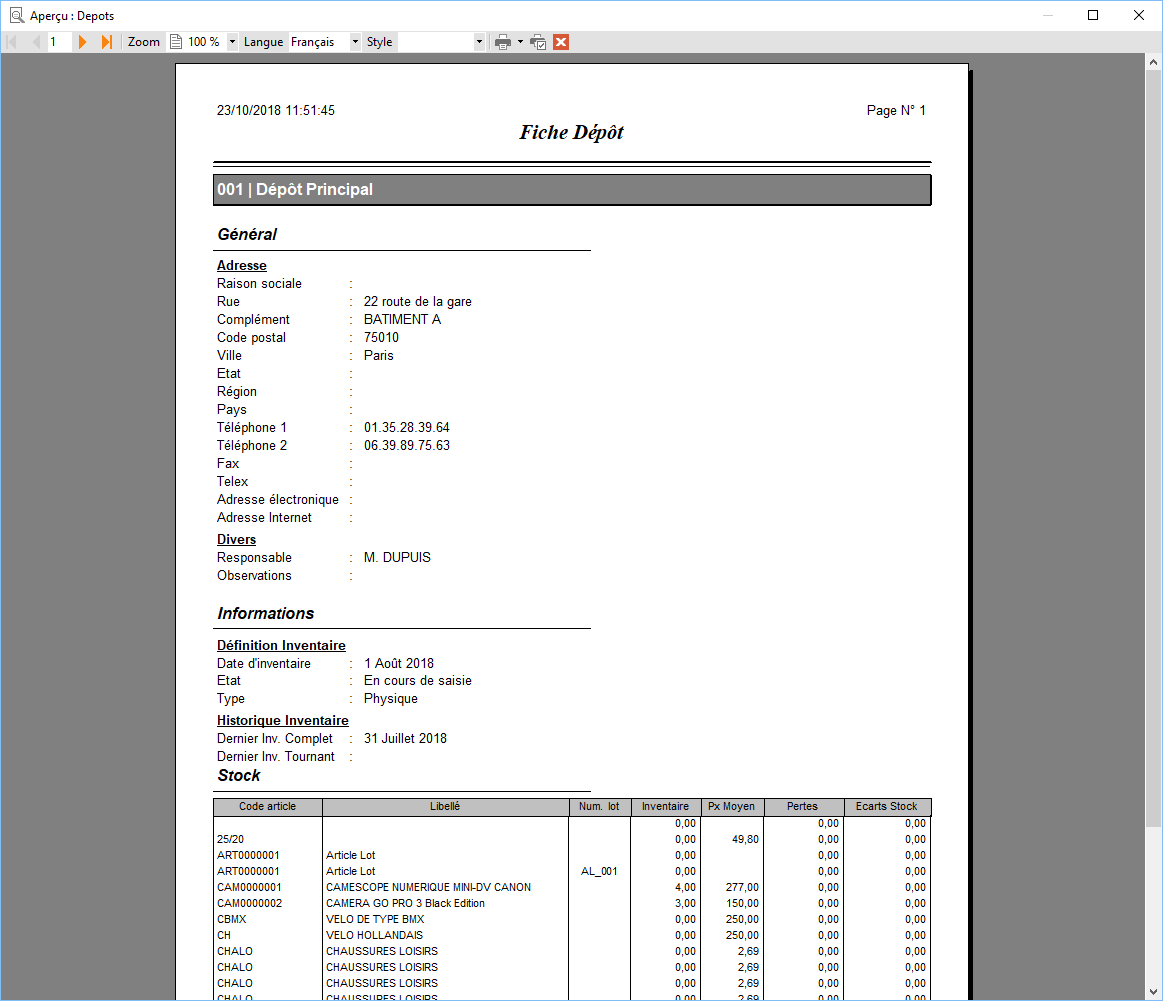
Task: Click average price '277,00'
Action: tap(742, 888)
